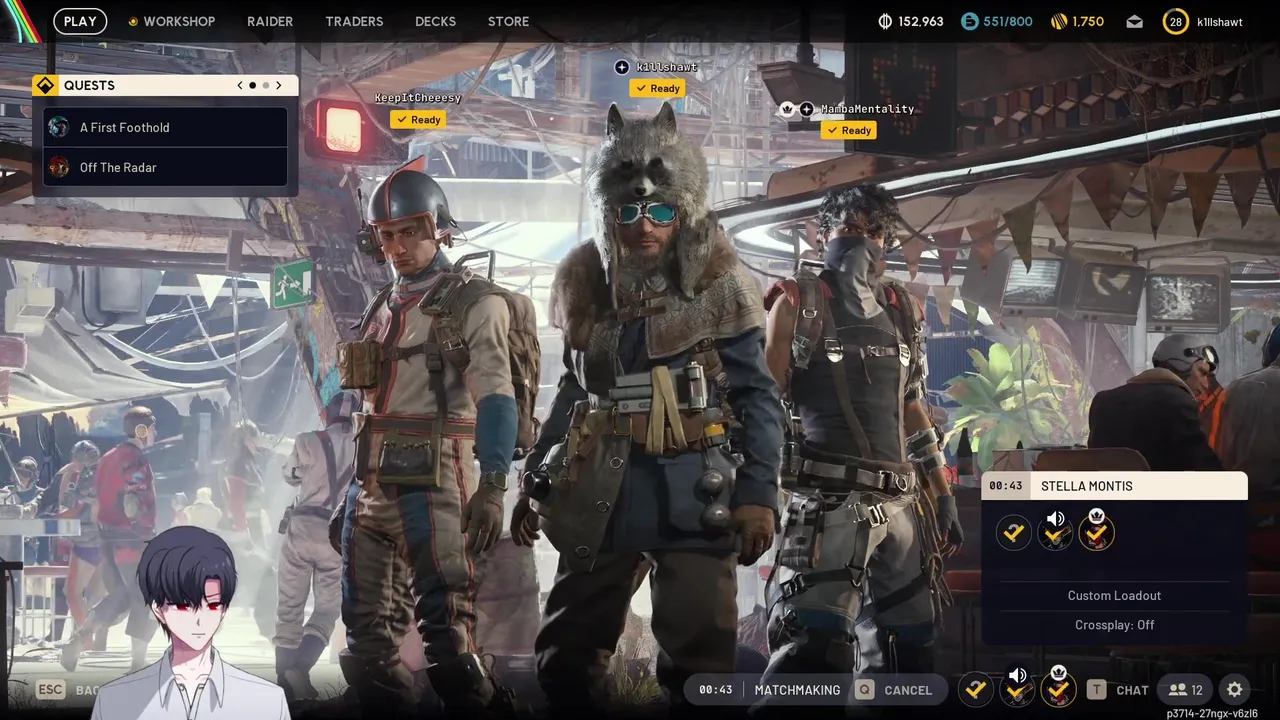1280x720 pixels.
Task: Click the QUESTS panel header
Action: pyautogui.click(x=165, y=85)
